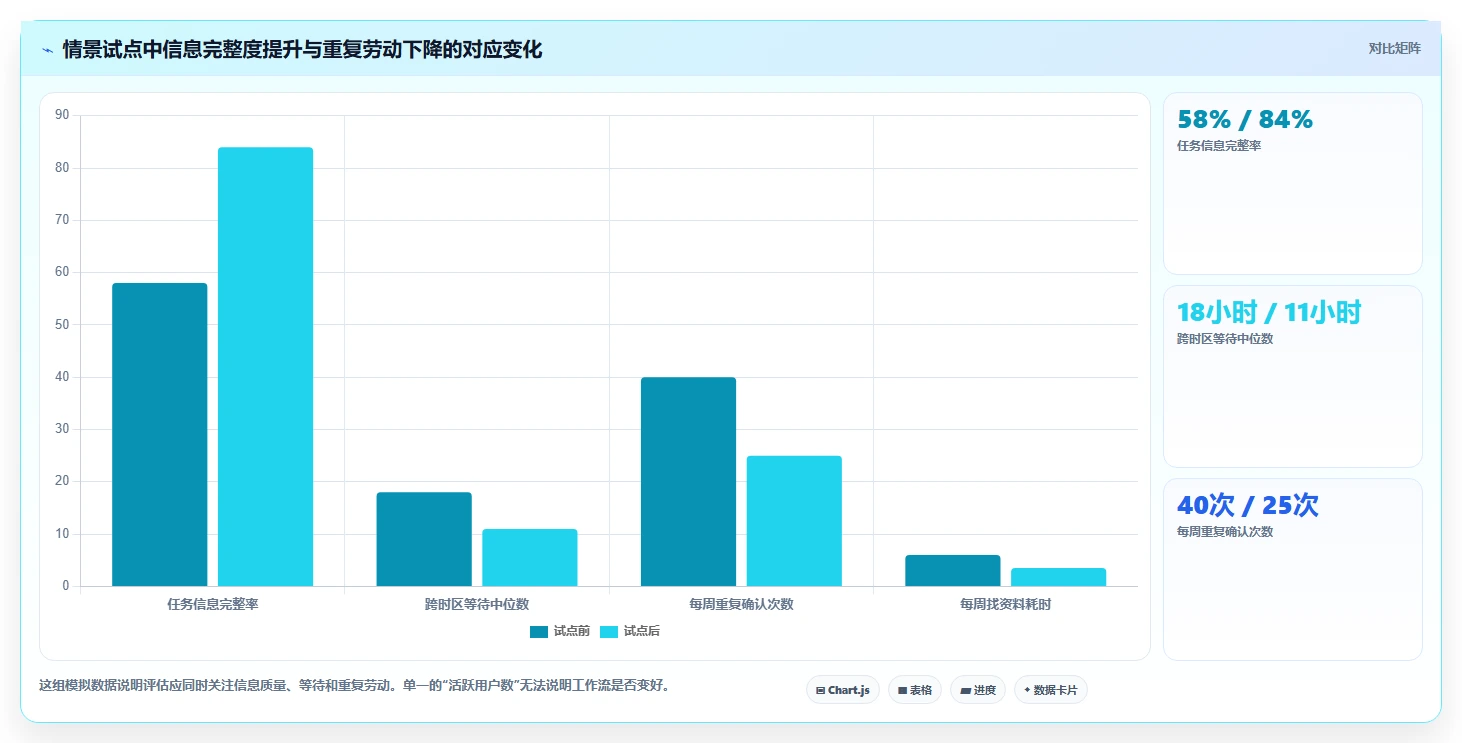Select the 试点后 bar for 任务信息完整率
This screenshot has width=1462, height=743.
pos(265,367)
